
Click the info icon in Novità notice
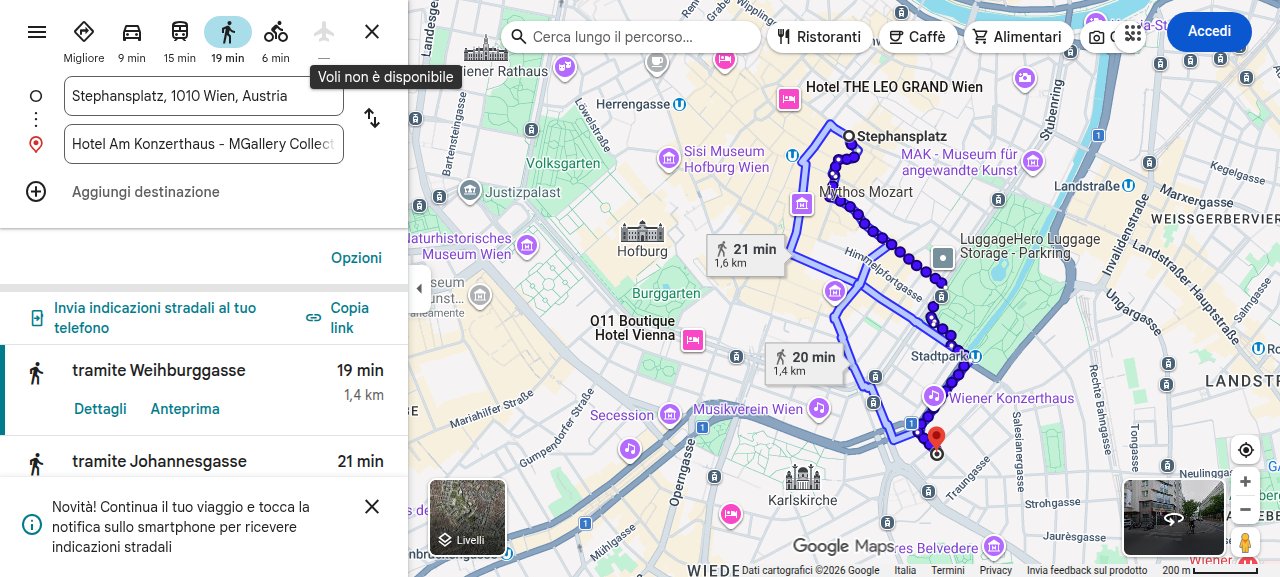click(x=33, y=524)
